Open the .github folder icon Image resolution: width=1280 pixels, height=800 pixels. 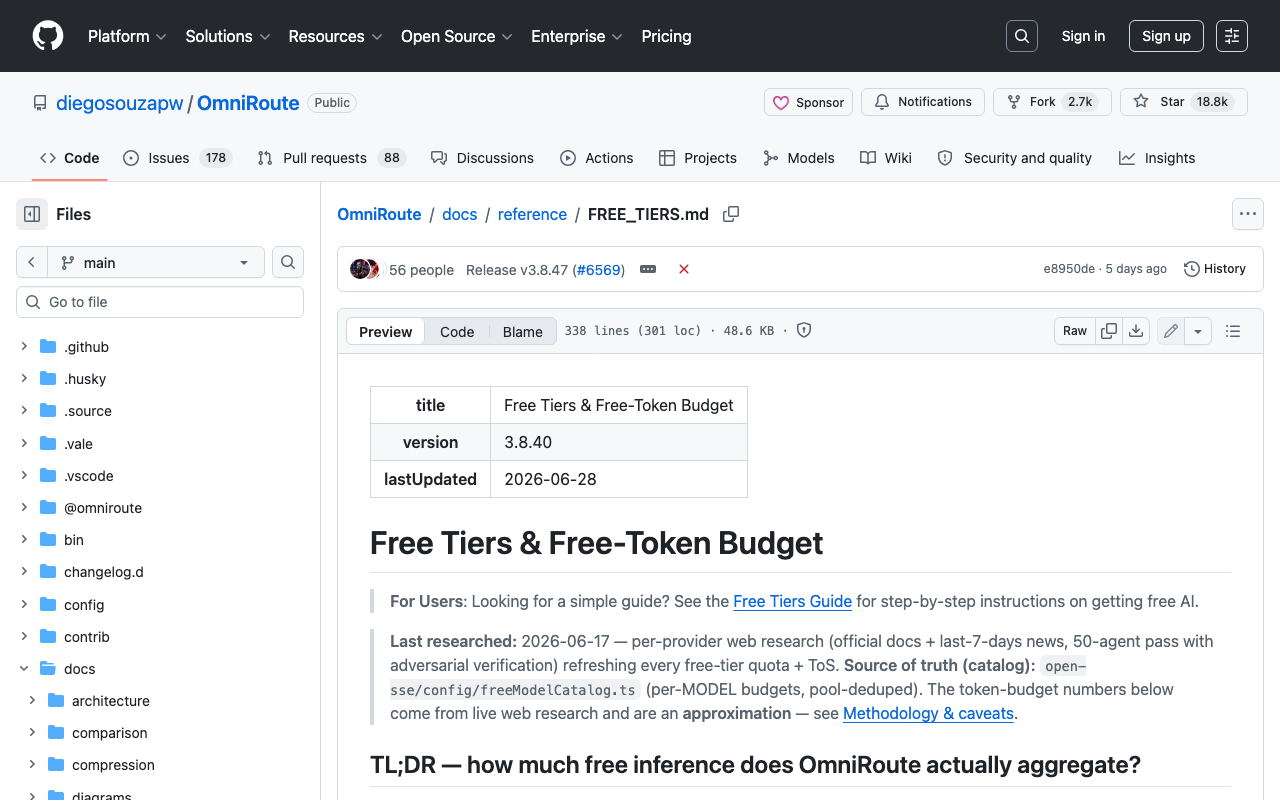tap(48, 347)
